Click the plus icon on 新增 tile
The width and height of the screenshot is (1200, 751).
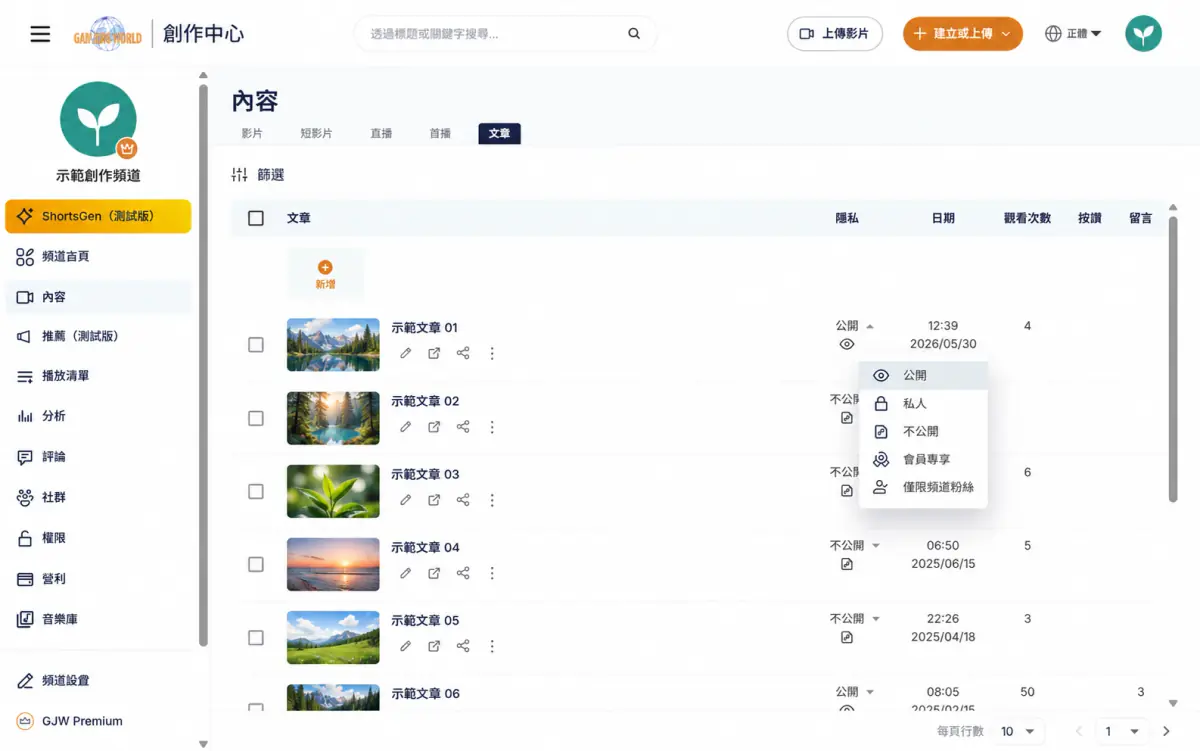point(325,267)
